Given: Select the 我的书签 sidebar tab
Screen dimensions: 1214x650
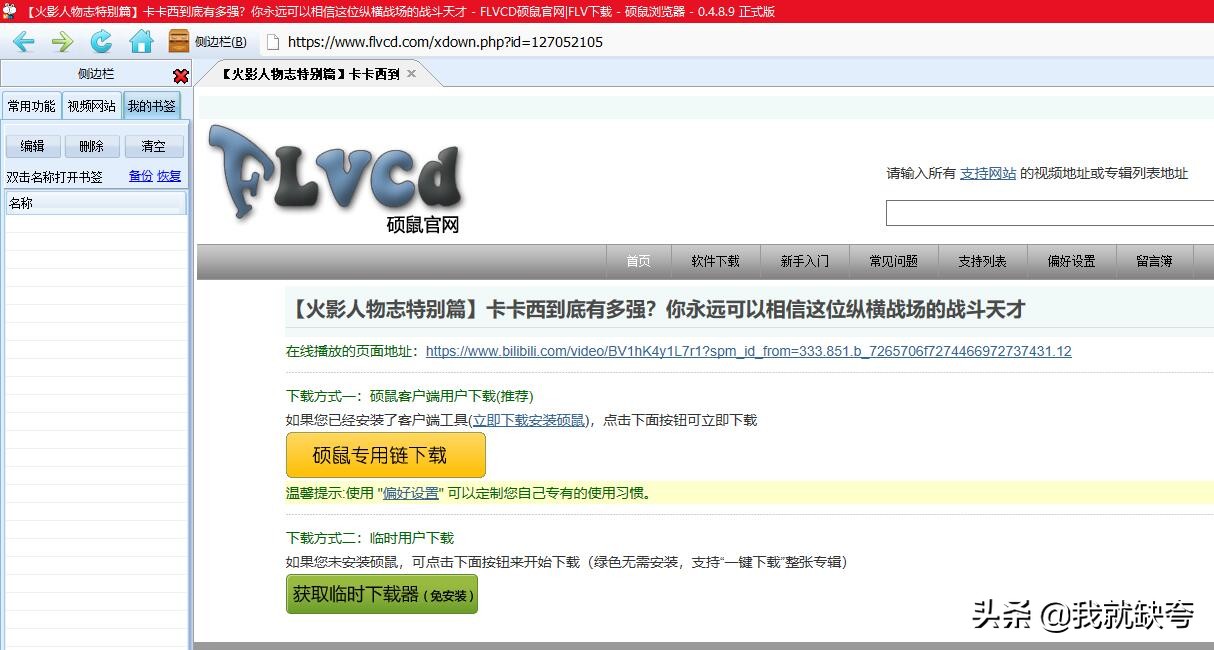Looking at the screenshot, I should click(152, 106).
